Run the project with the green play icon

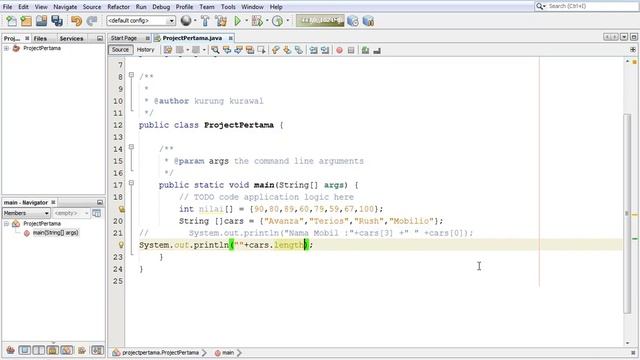click(x=237, y=21)
